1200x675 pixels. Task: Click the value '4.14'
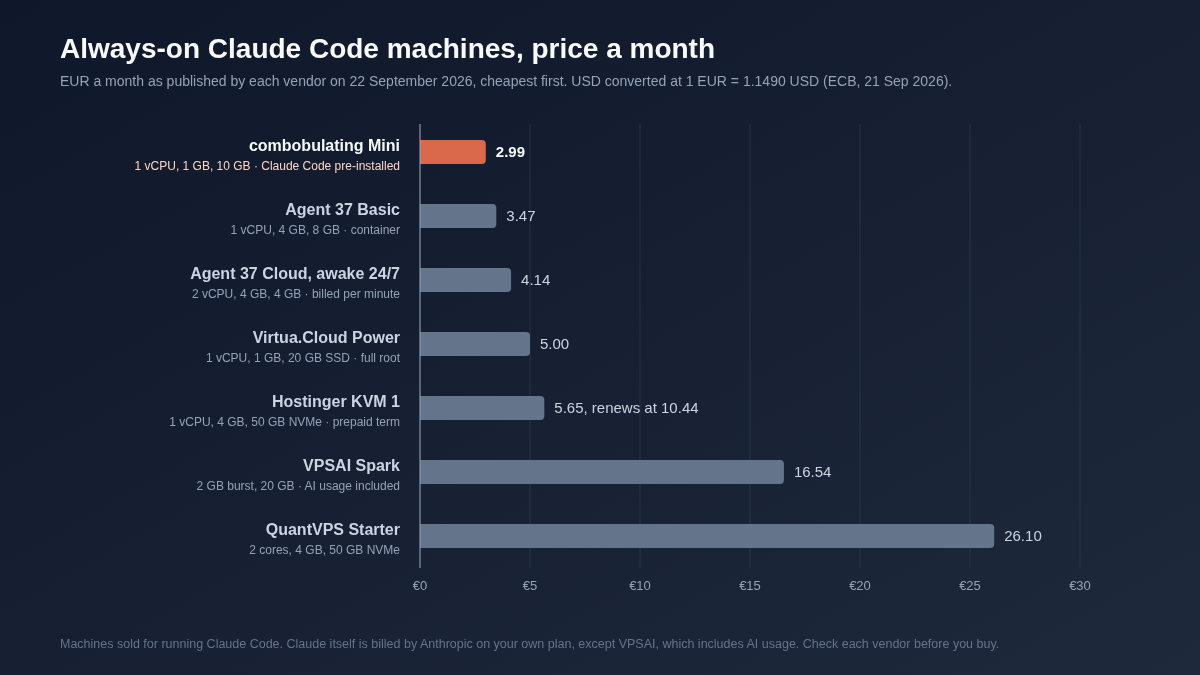point(536,280)
